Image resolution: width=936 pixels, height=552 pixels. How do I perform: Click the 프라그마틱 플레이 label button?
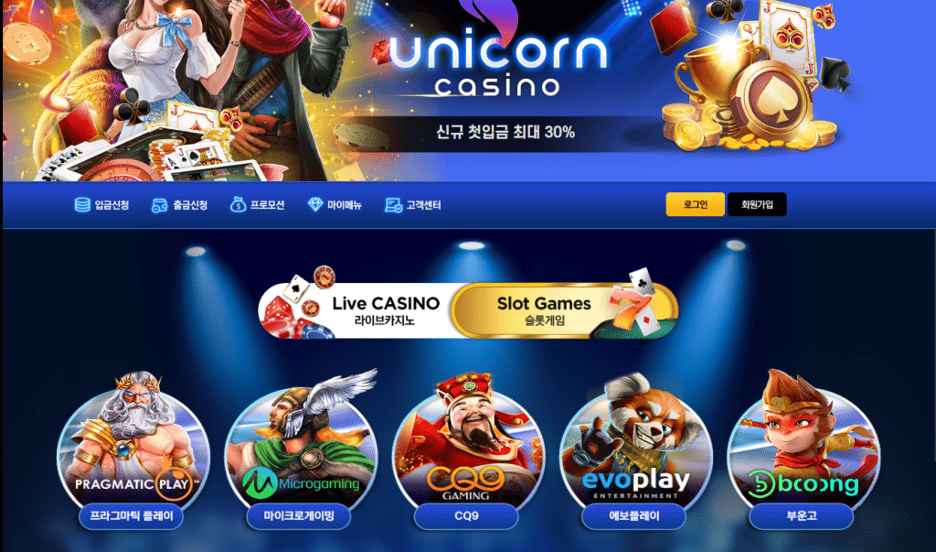(x=131, y=516)
